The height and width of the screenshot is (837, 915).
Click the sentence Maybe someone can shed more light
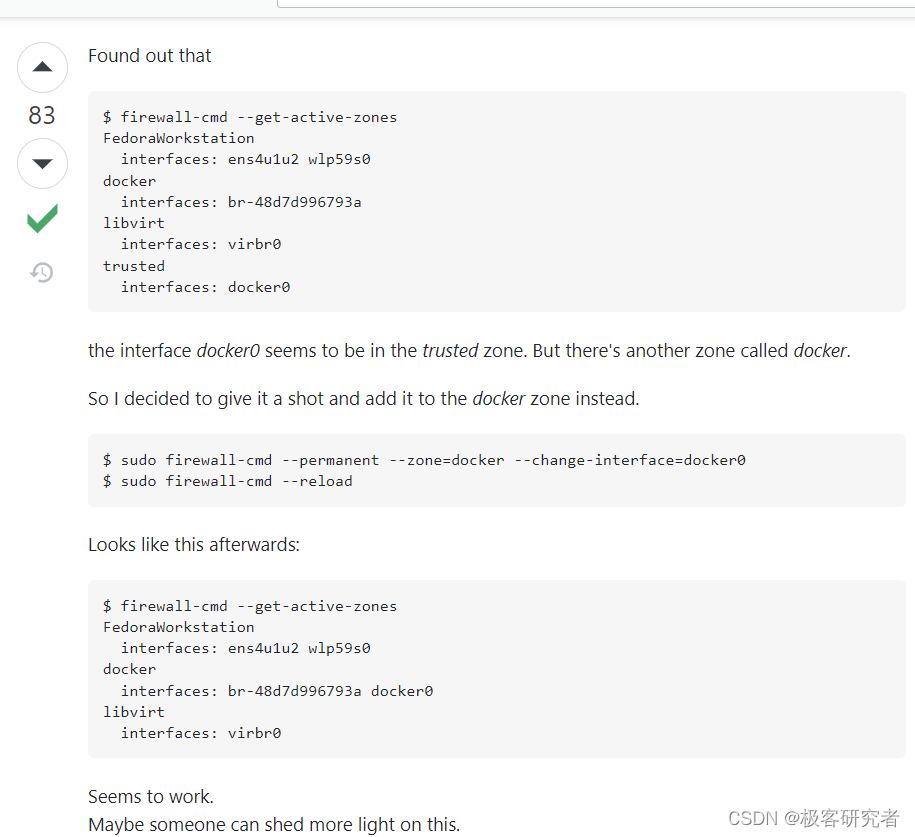(273, 824)
